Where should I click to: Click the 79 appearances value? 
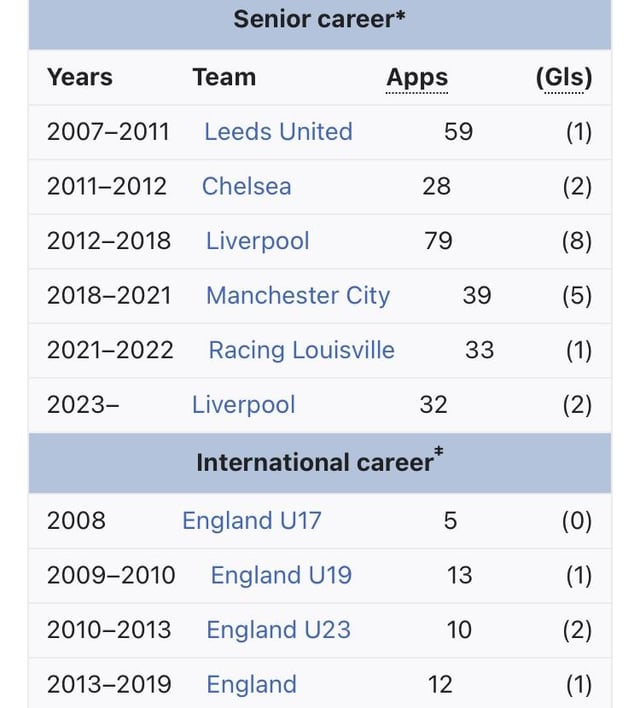[x=438, y=241]
